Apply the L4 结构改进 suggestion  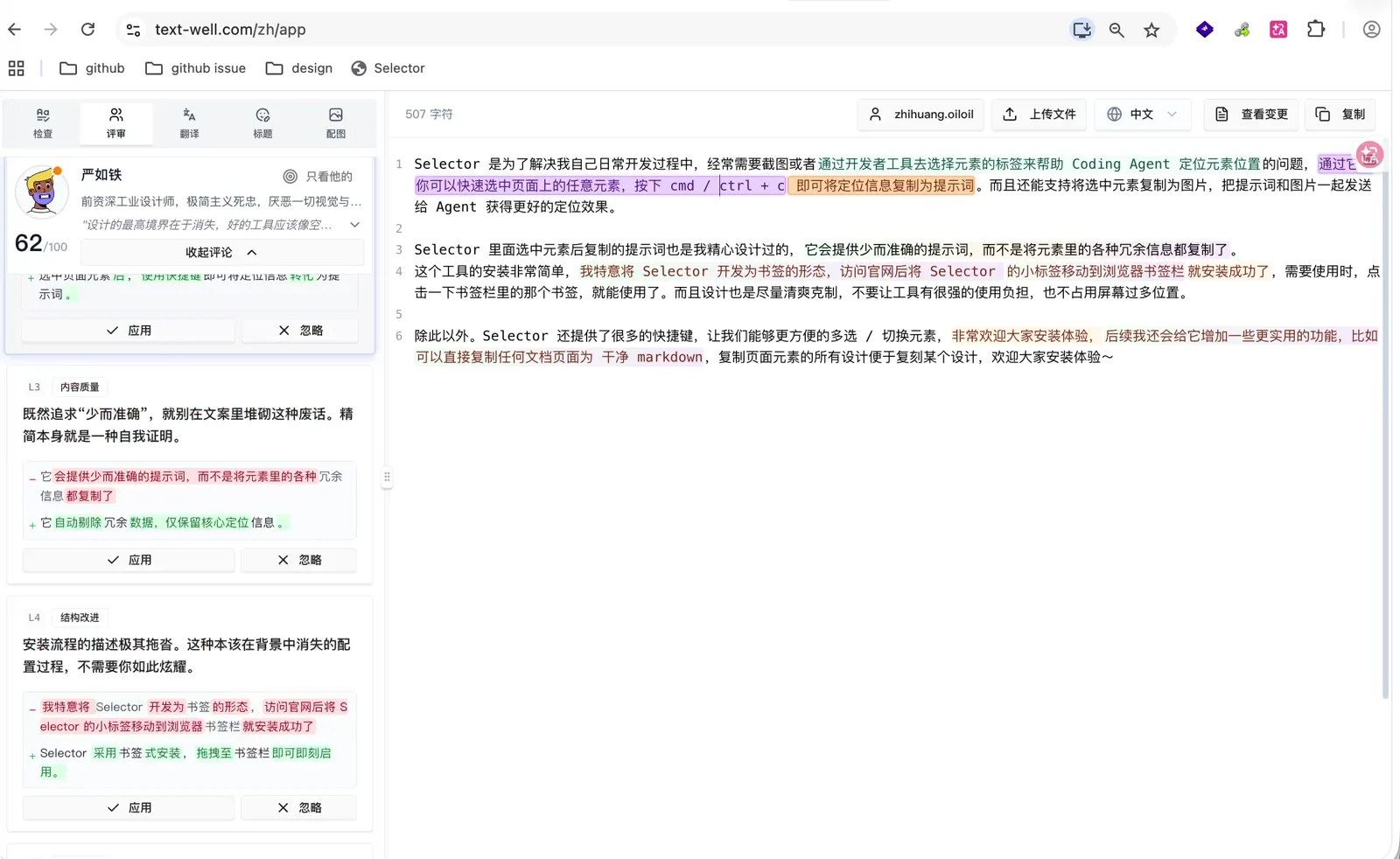pyautogui.click(x=129, y=807)
